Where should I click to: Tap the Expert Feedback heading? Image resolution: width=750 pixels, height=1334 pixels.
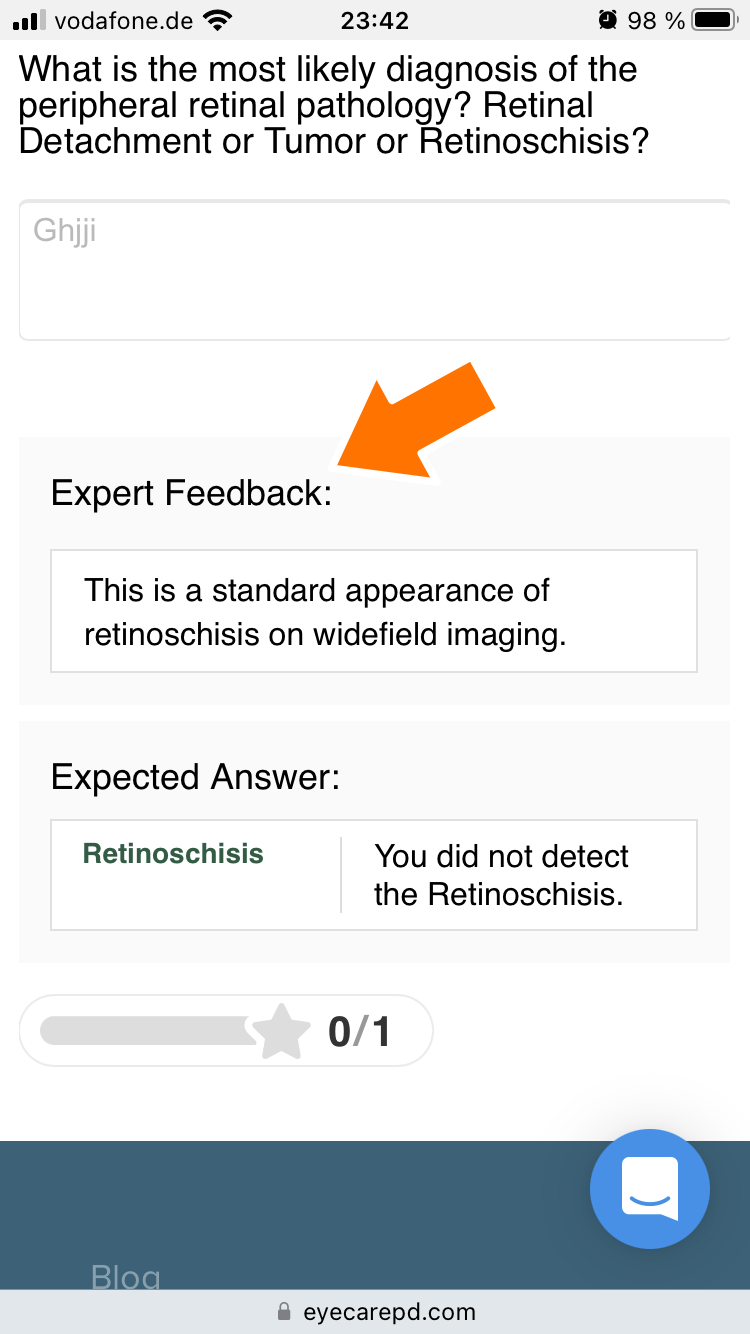pyautogui.click(x=191, y=494)
